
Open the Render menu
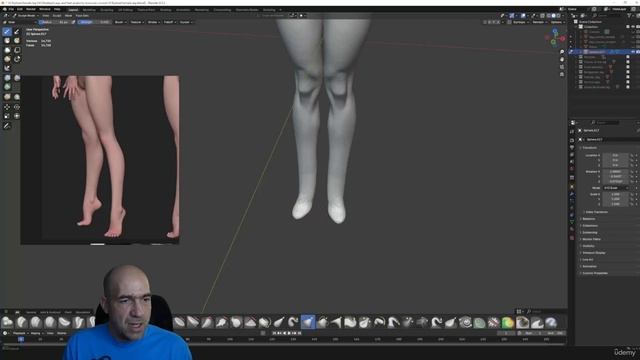coord(31,9)
